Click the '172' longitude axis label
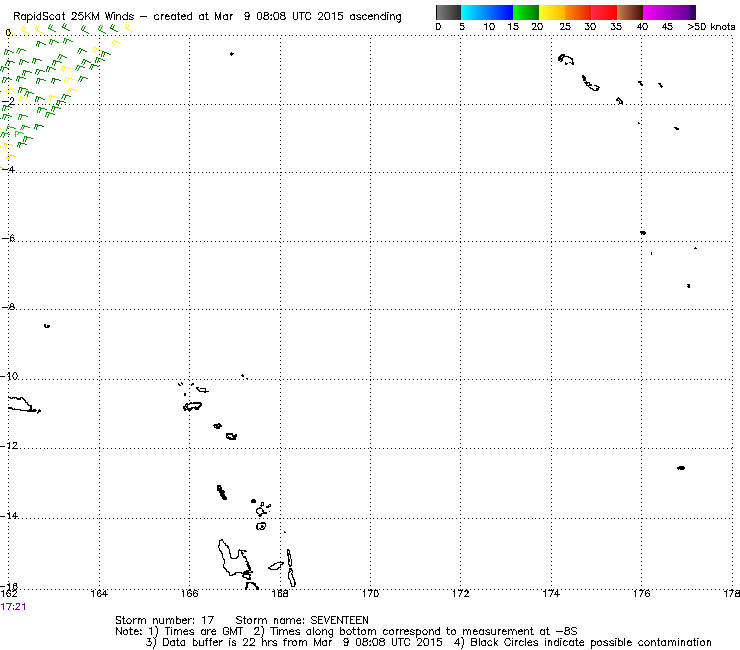 click(x=461, y=594)
